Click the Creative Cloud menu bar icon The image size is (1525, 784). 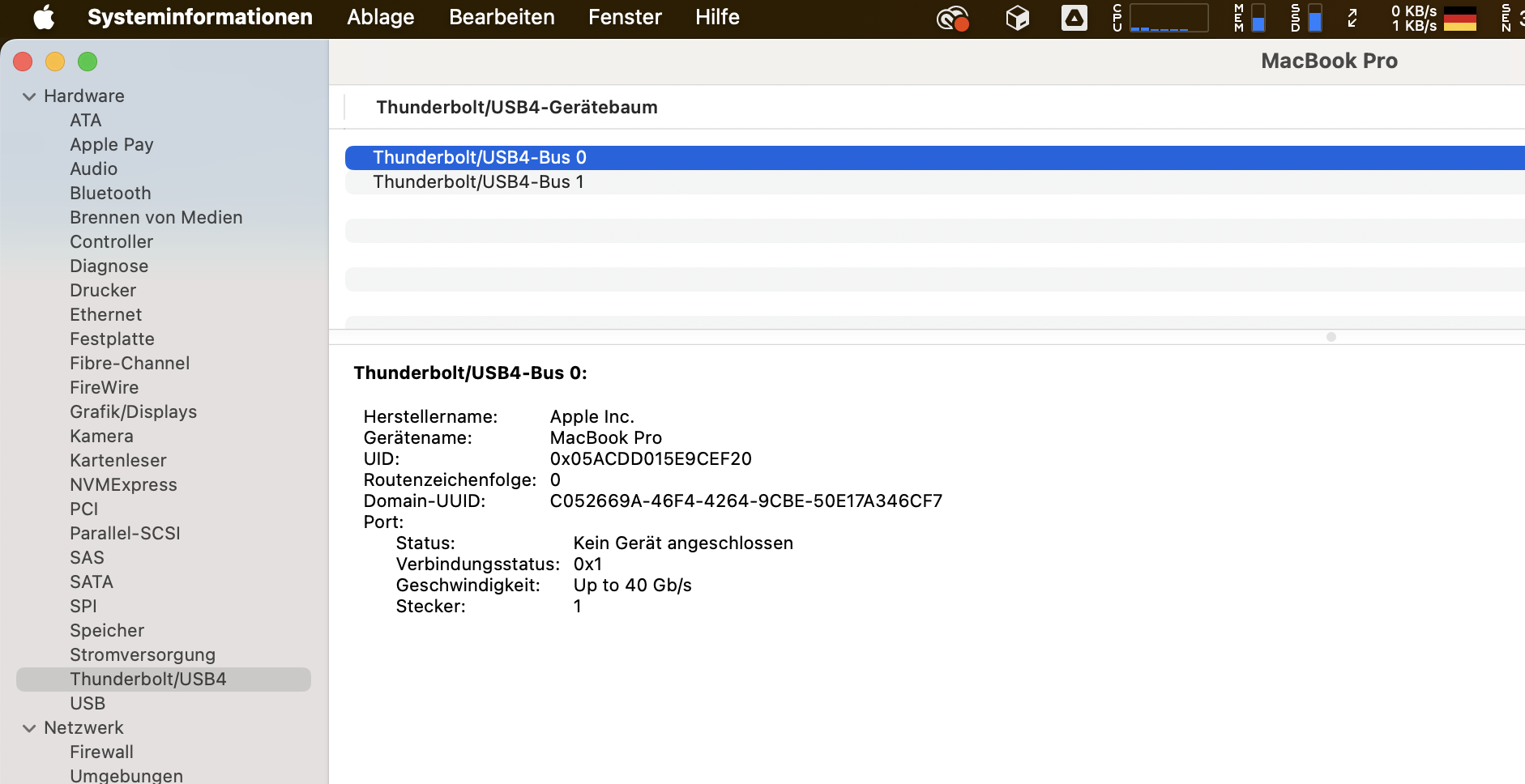(953, 18)
